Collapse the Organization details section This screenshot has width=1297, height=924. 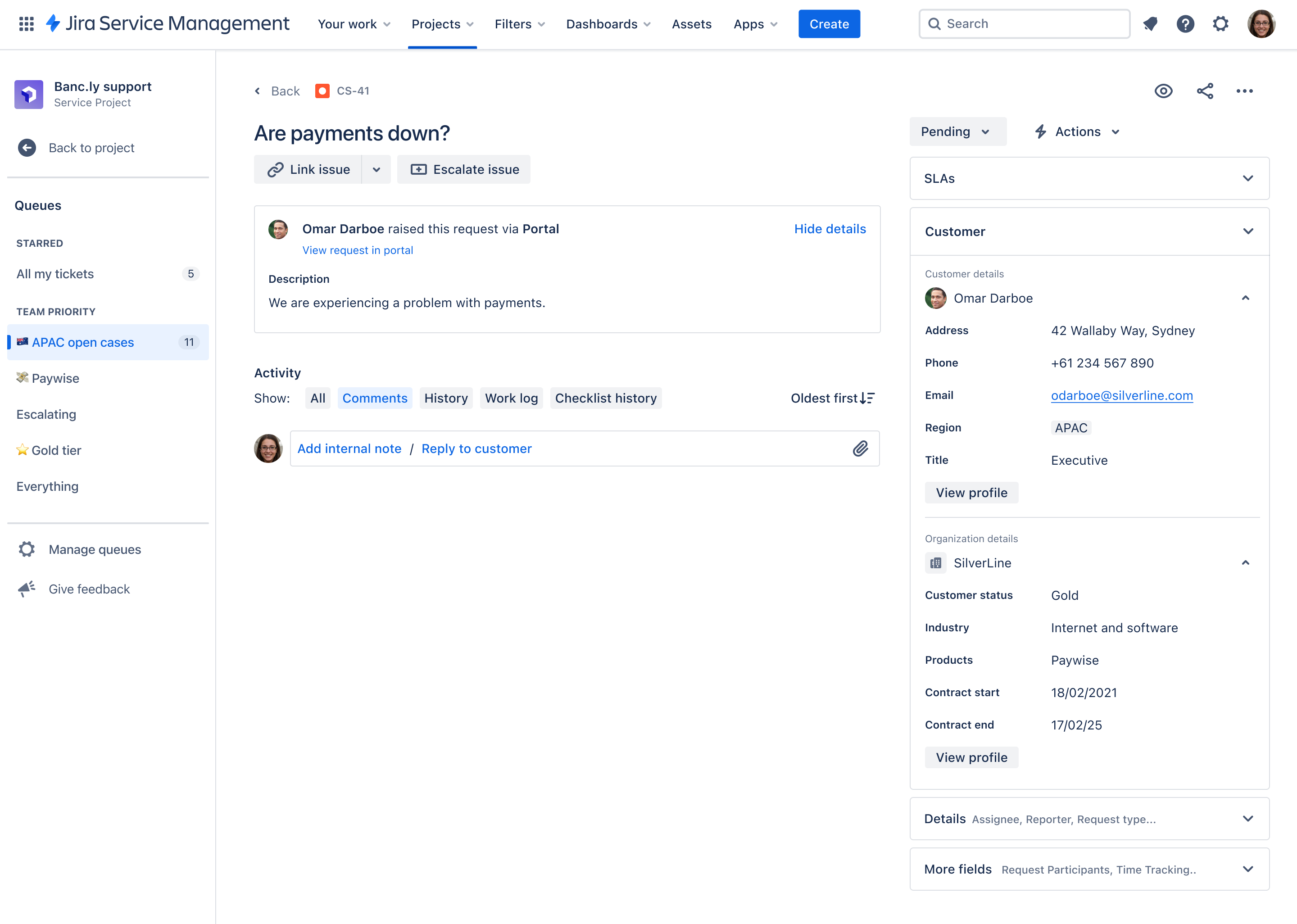1246,562
